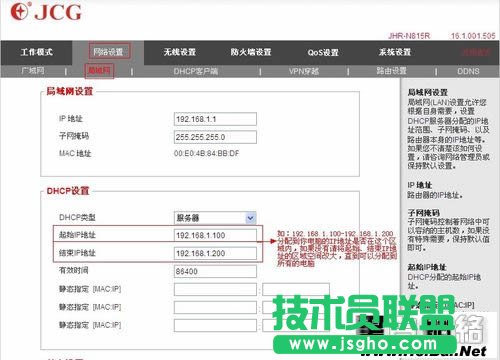
Task: Switch to the 路由设置 sub-tab
Action: [391, 71]
